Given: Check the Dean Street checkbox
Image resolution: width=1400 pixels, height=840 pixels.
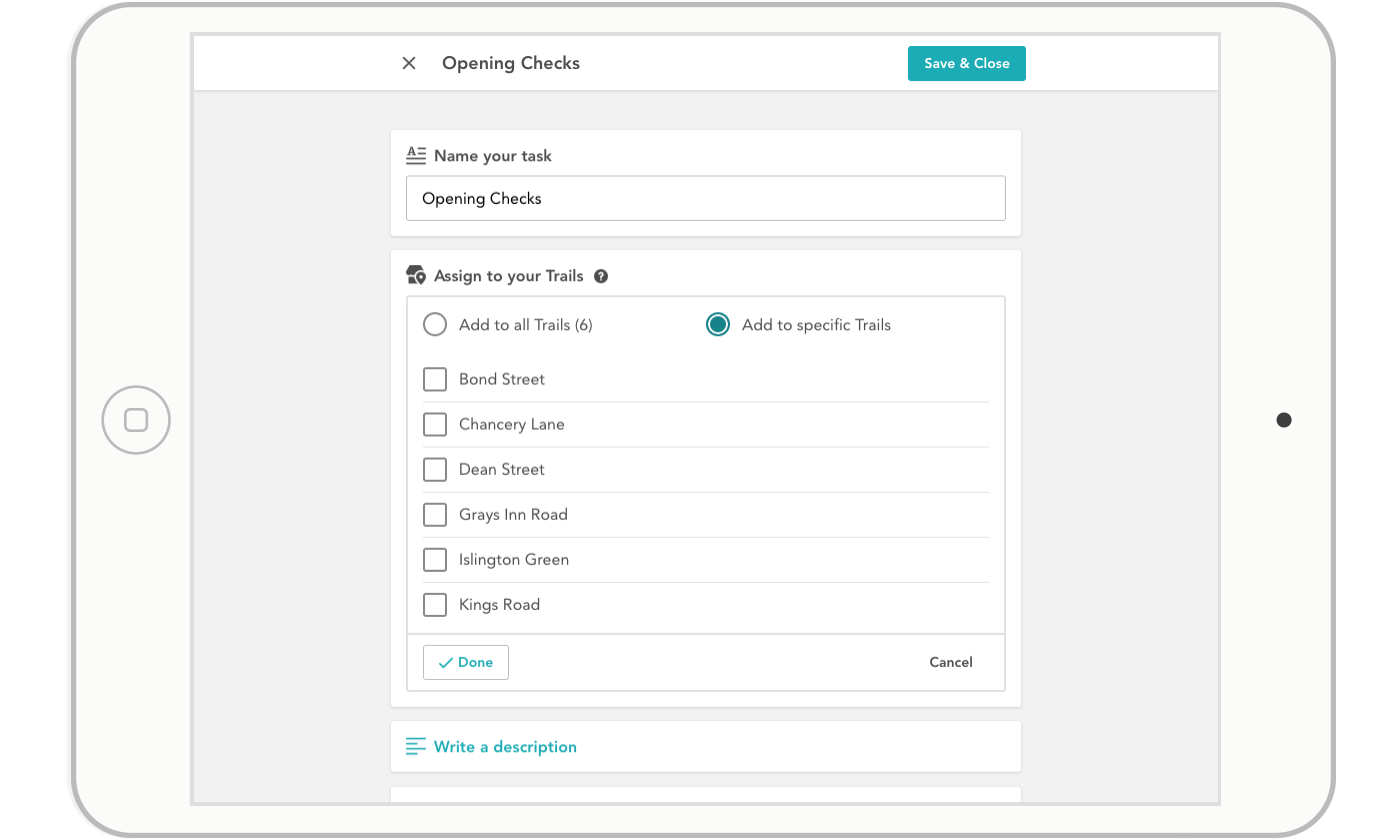Looking at the screenshot, I should coord(434,469).
